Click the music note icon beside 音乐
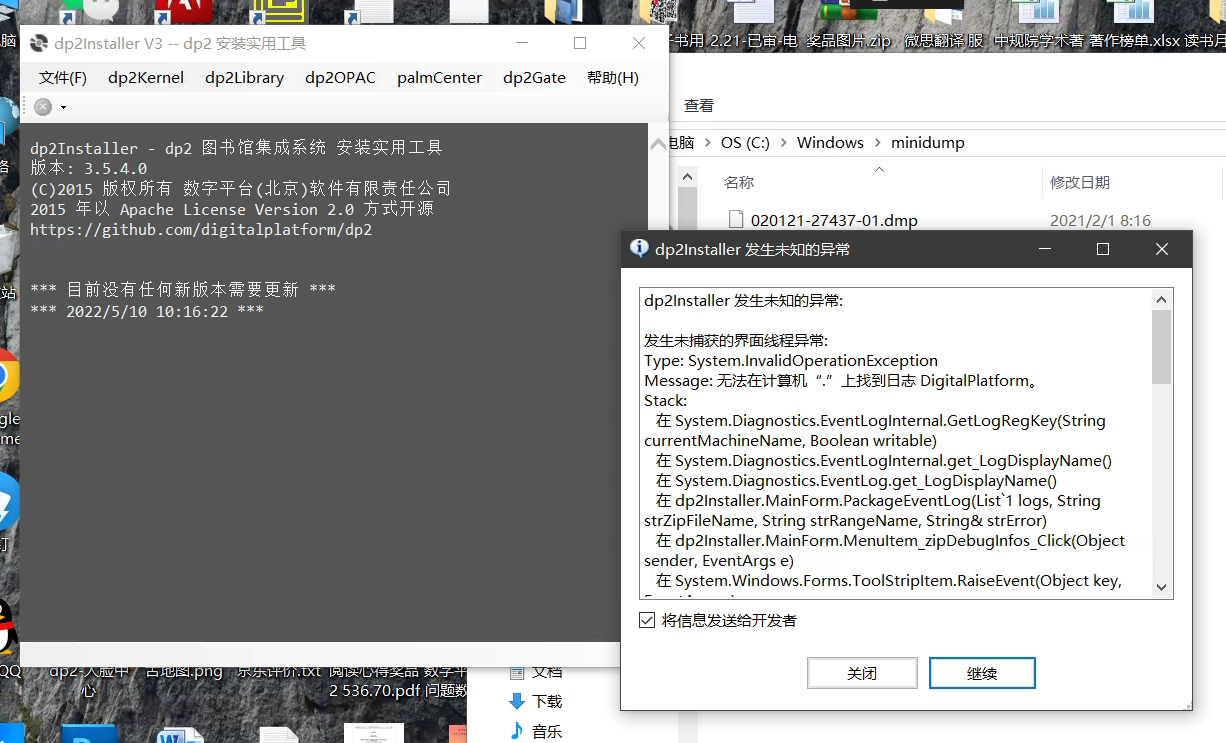 point(517,731)
